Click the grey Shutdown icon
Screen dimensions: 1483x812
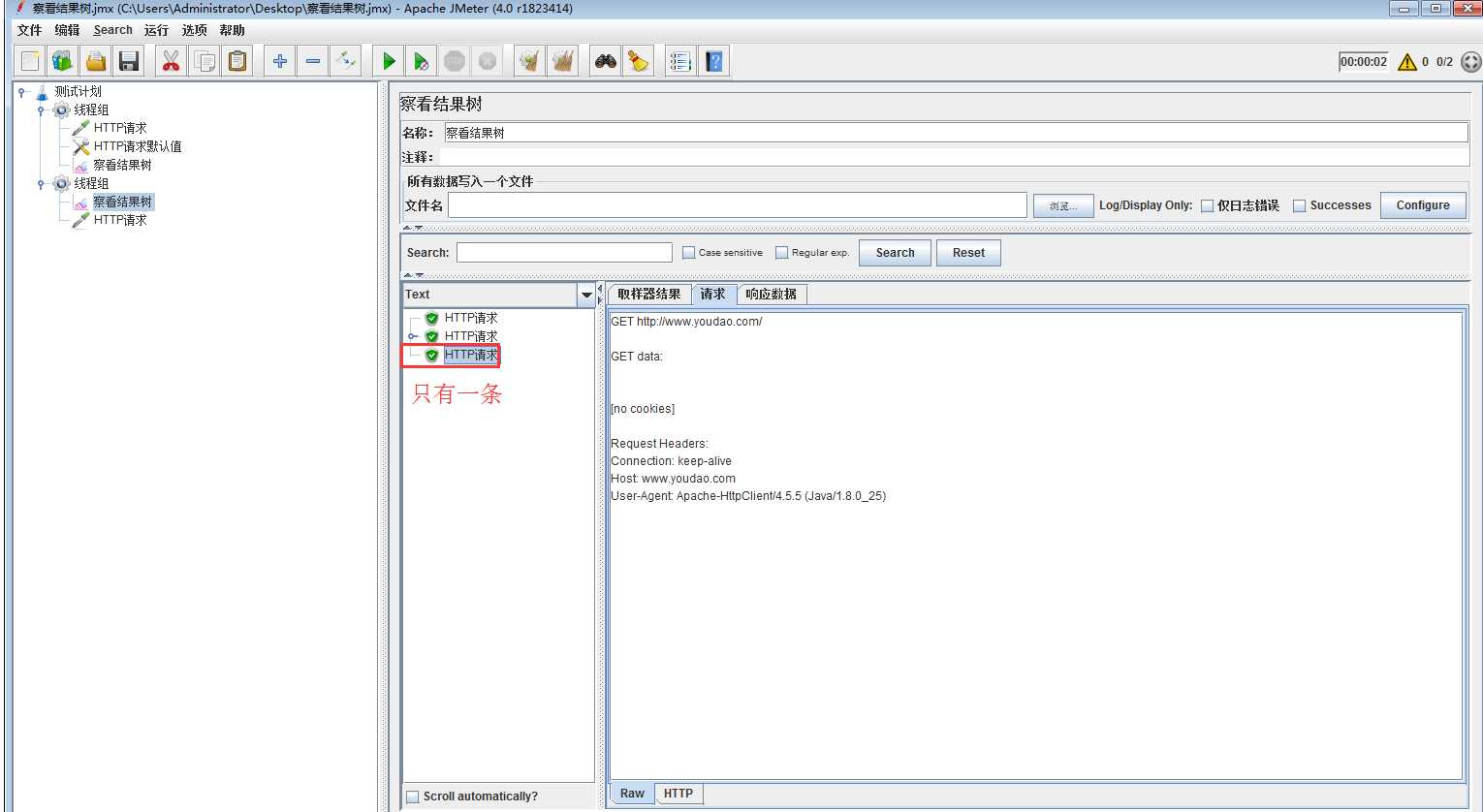[x=488, y=62]
